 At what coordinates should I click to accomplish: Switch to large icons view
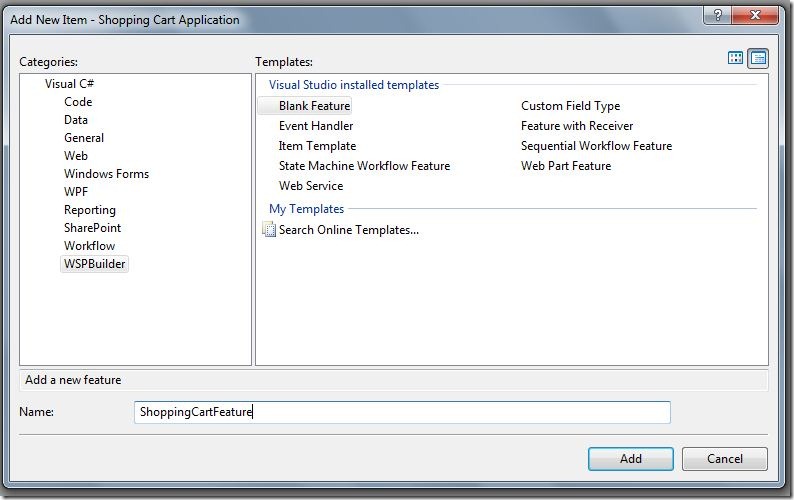point(735,58)
